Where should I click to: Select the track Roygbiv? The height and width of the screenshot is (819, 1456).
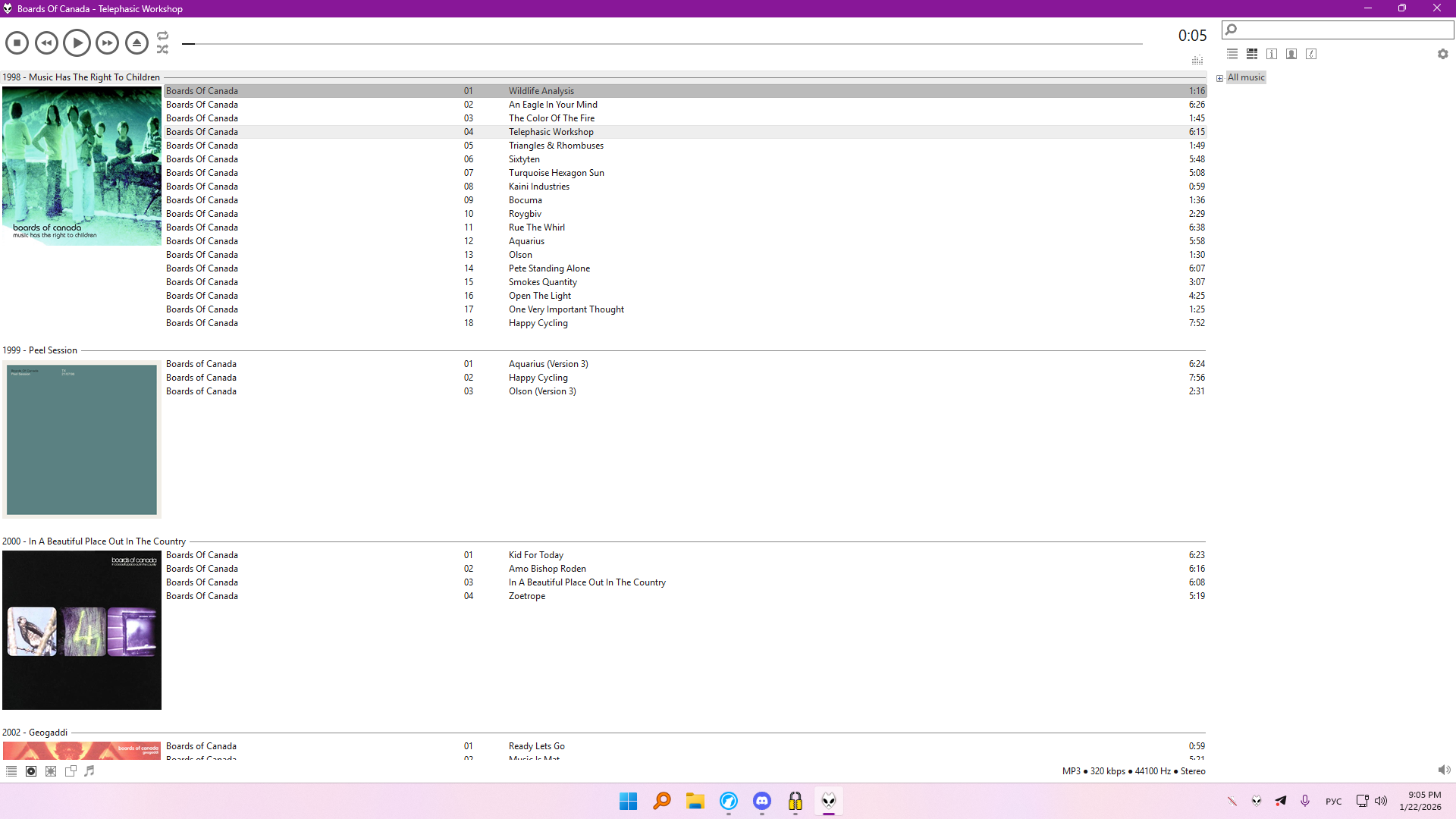(x=525, y=214)
